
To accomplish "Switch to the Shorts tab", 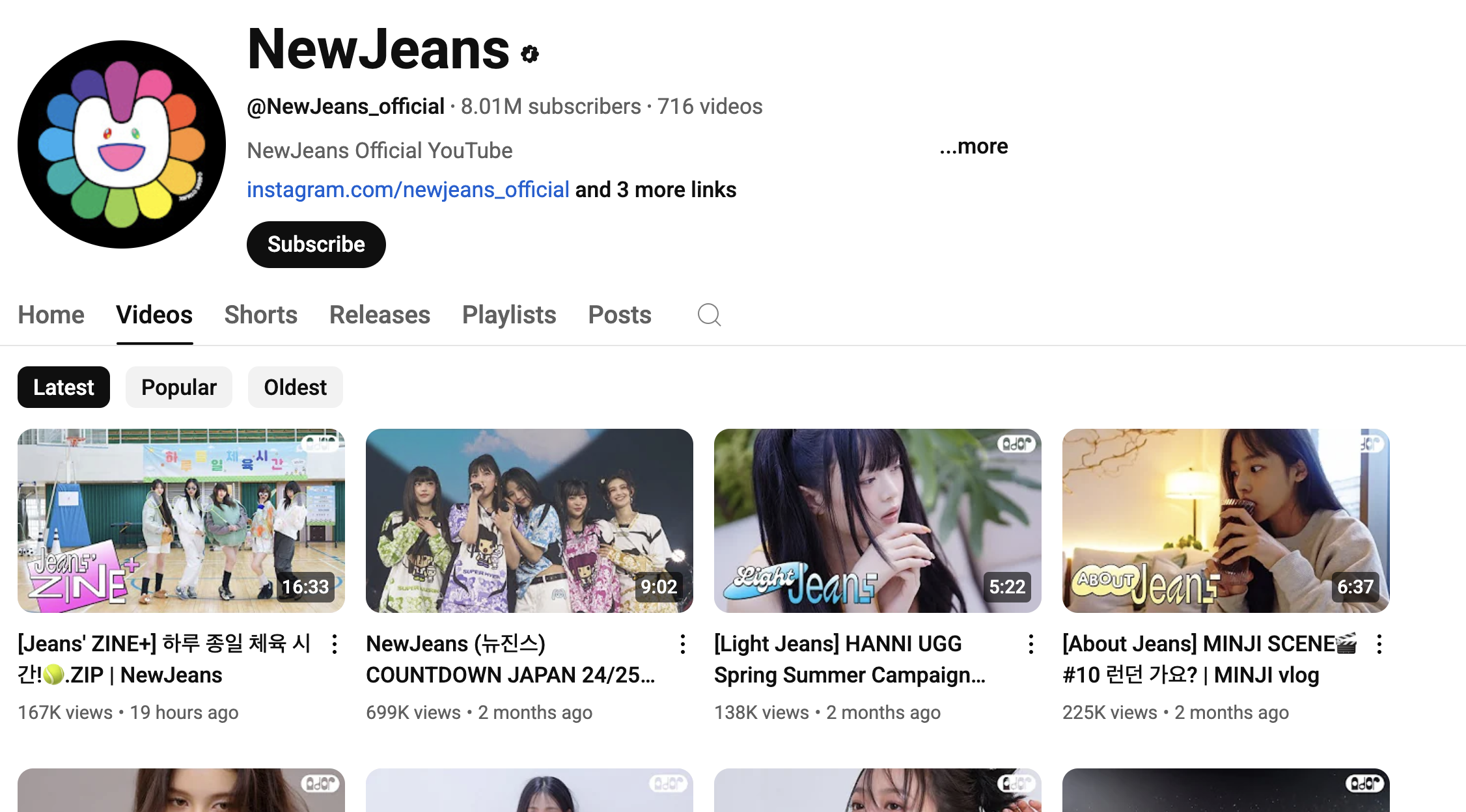I will pyautogui.click(x=261, y=315).
